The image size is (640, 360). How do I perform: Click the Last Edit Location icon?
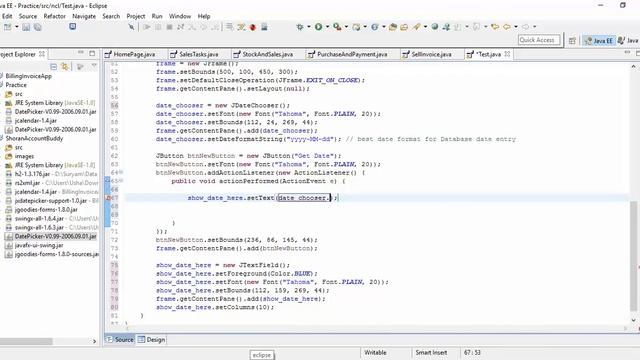coord(495,27)
